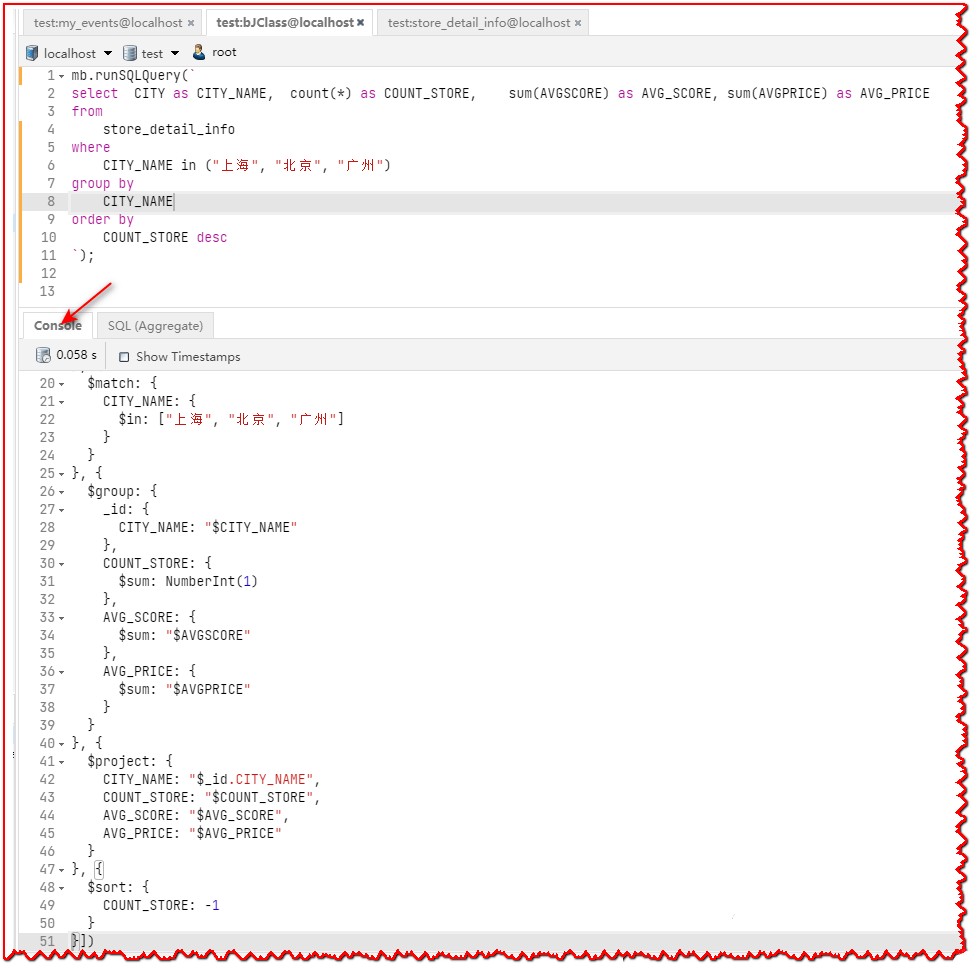Switch to the SQL (Aggregate) tab
The height and width of the screenshot is (970, 977).
point(155,325)
